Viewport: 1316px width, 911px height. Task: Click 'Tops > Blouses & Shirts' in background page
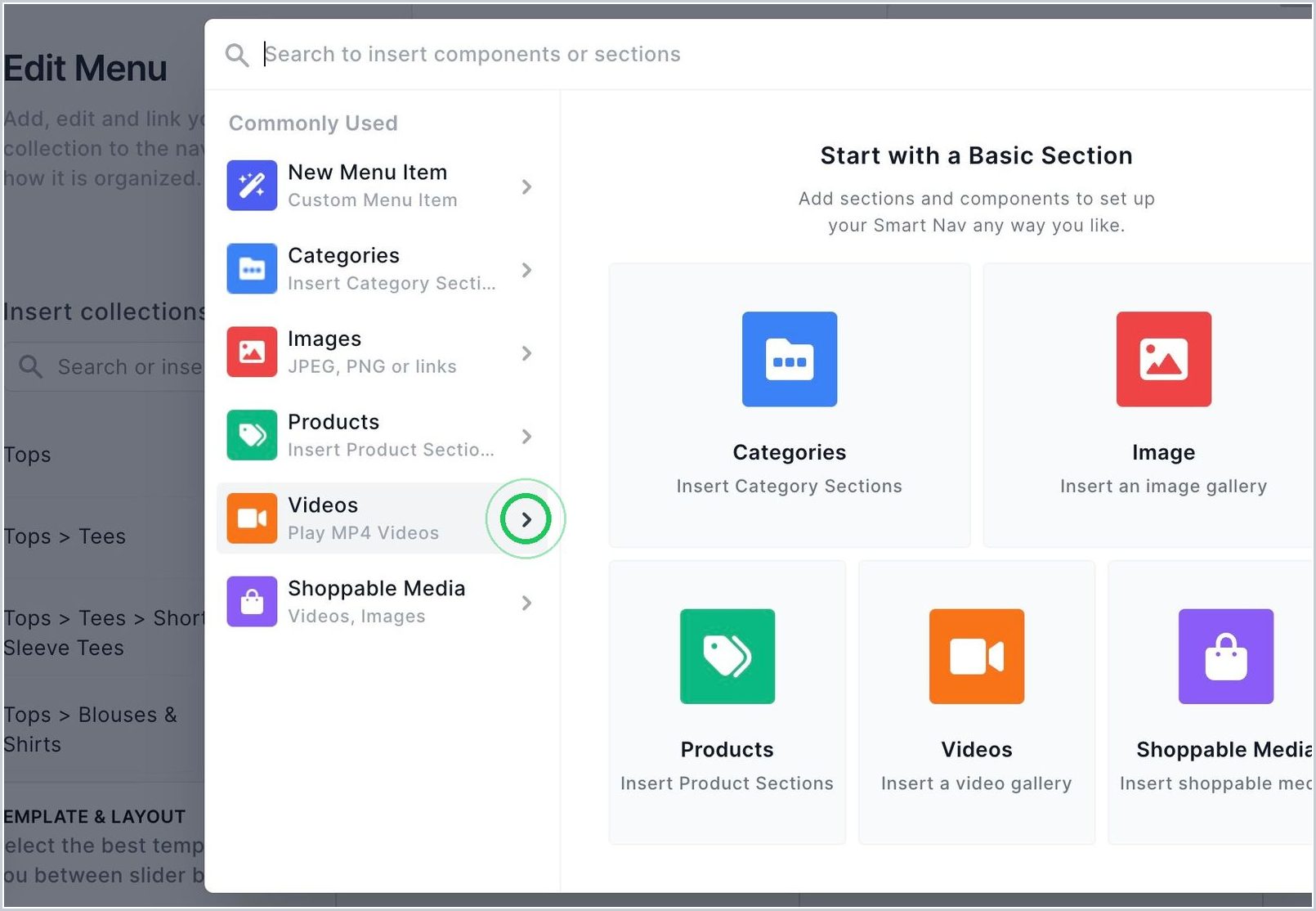coord(90,729)
